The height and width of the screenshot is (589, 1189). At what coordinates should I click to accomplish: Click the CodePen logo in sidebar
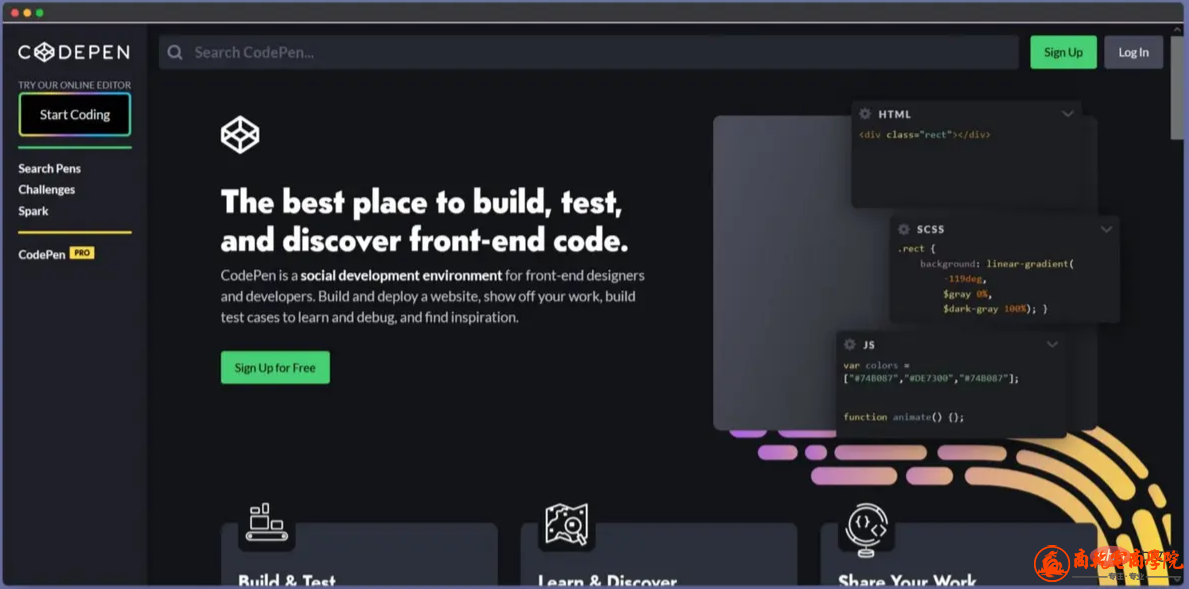[74, 52]
